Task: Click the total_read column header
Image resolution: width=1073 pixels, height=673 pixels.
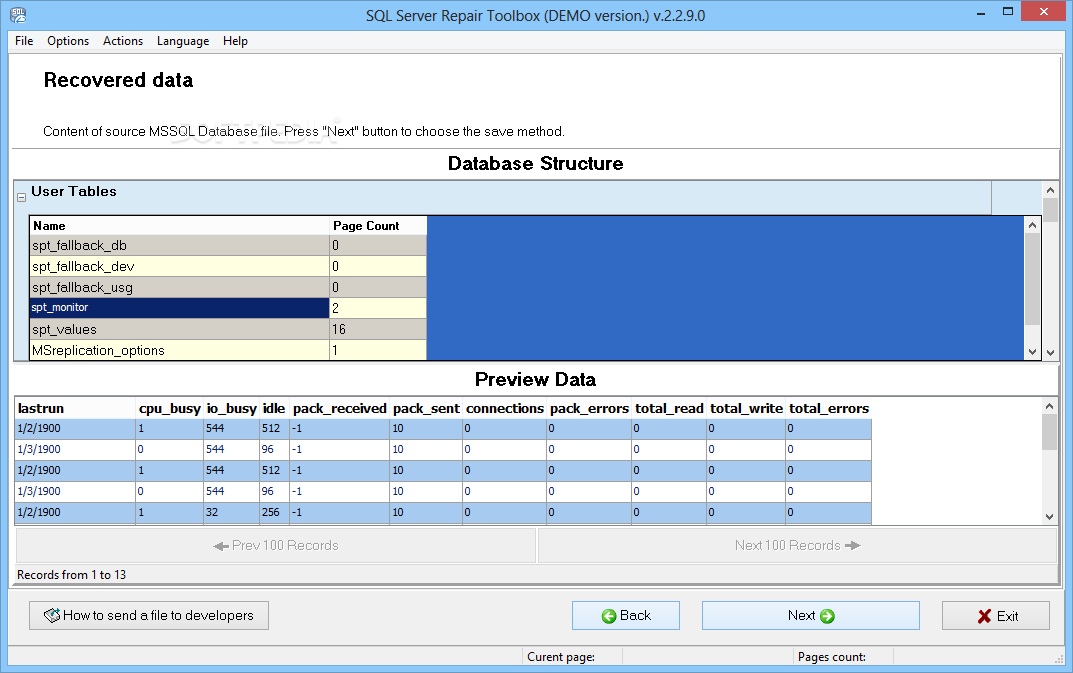Action: [669, 409]
